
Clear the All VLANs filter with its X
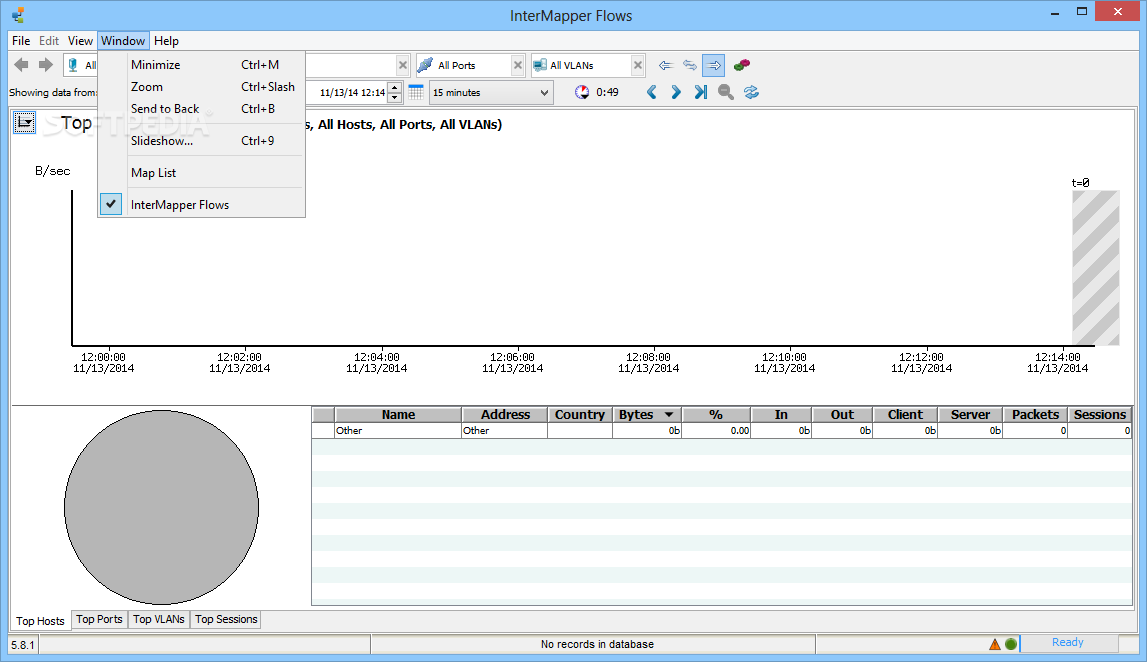point(638,65)
